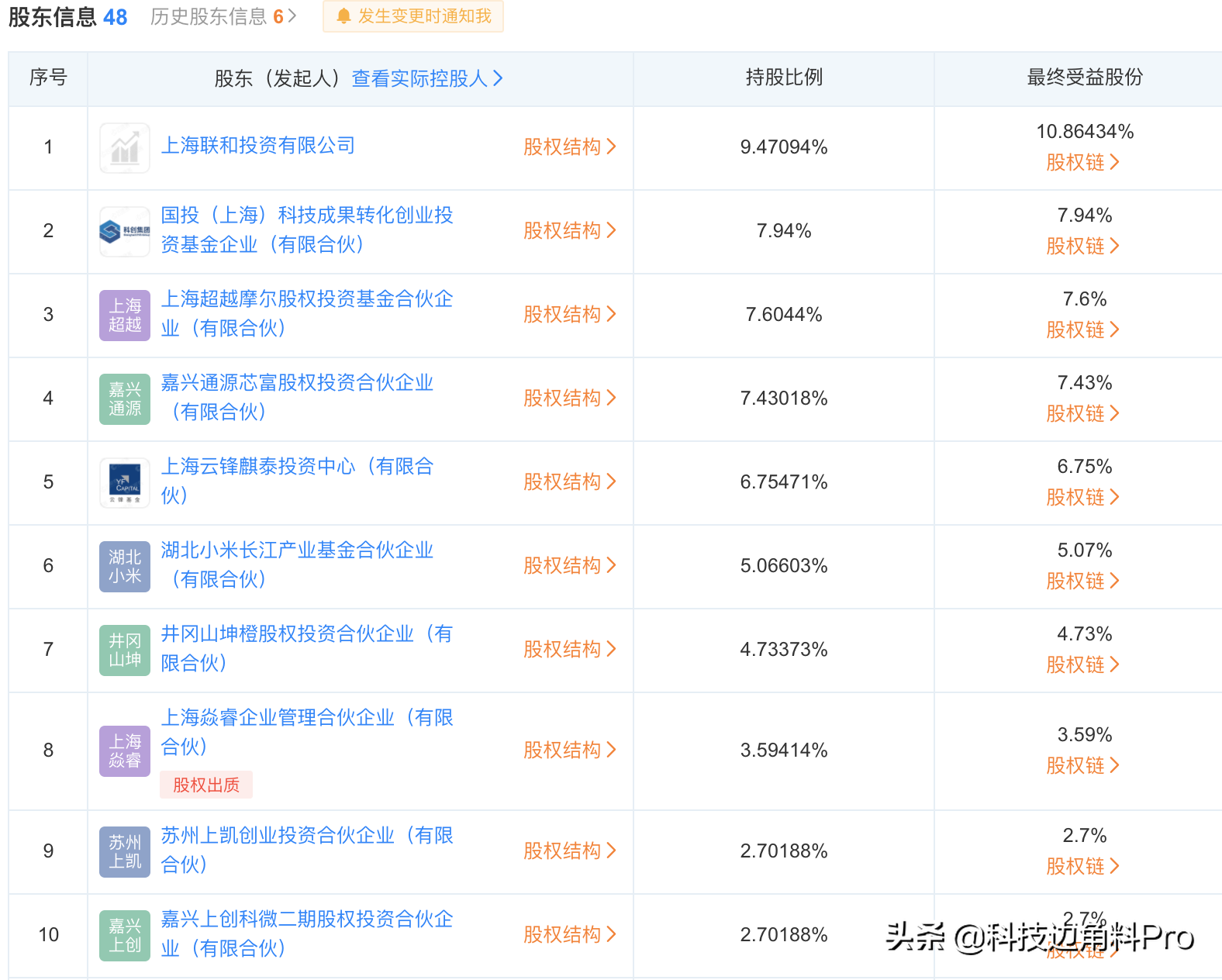Expand 股权结构 for 井冈山坤橙

pos(570,649)
